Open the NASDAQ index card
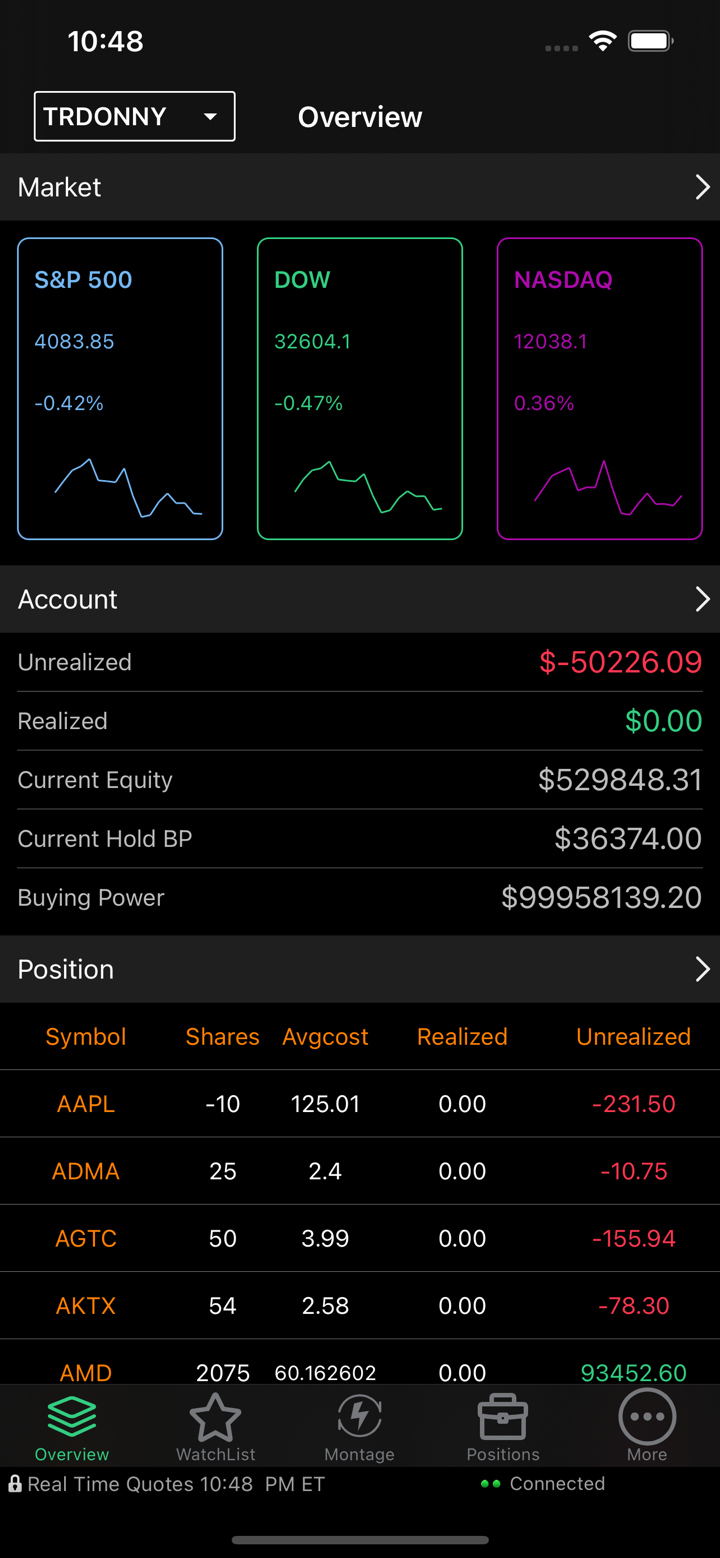 (x=600, y=389)
